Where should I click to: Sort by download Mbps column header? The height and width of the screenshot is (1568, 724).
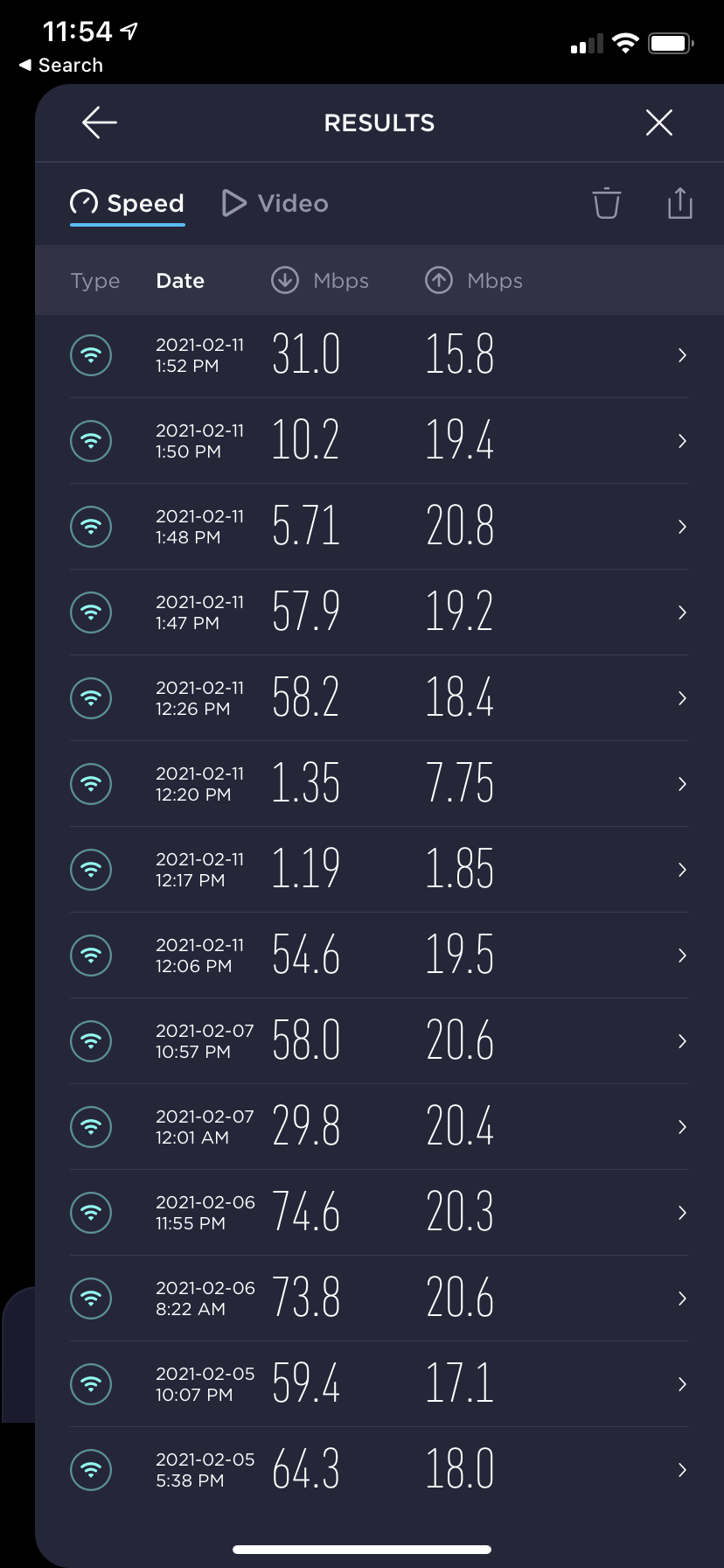coord(320,281)
